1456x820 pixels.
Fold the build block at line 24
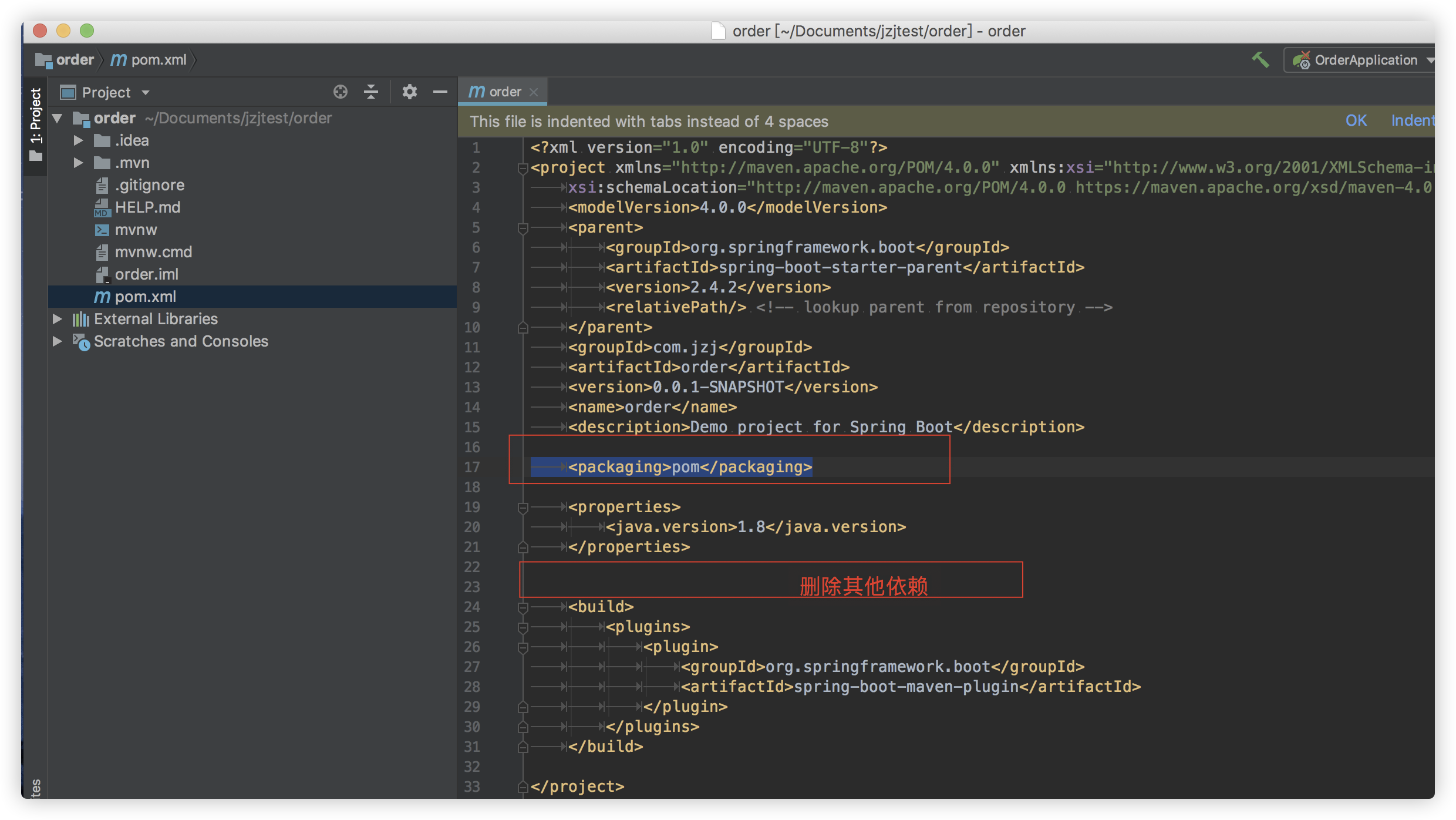523,607
